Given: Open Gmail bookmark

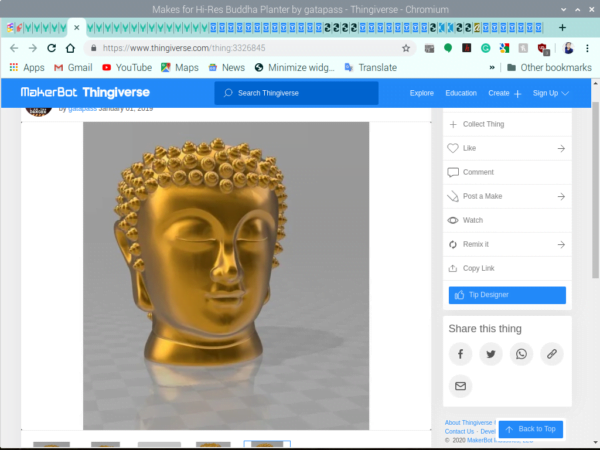Looking at the screenshot, I should pos(73,67).
